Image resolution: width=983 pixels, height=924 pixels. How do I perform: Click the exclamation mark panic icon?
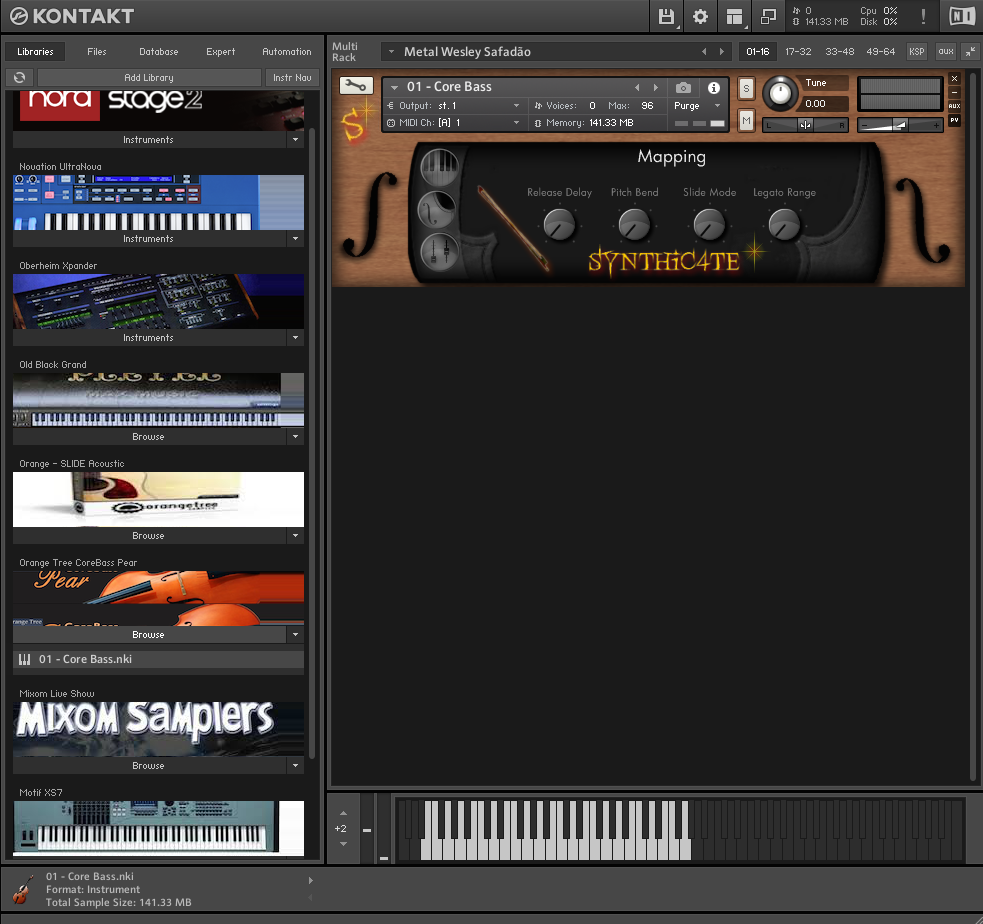(x=923, y=16)
